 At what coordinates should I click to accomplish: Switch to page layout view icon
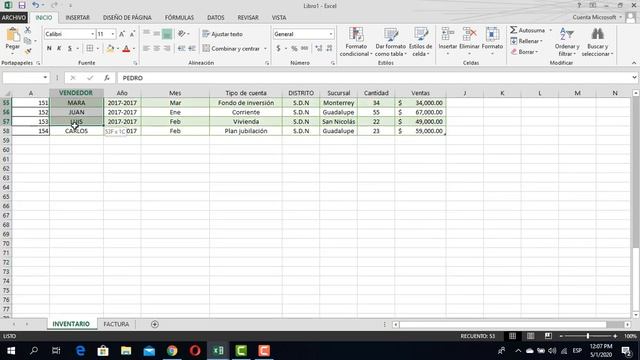(x=530, y=336)
